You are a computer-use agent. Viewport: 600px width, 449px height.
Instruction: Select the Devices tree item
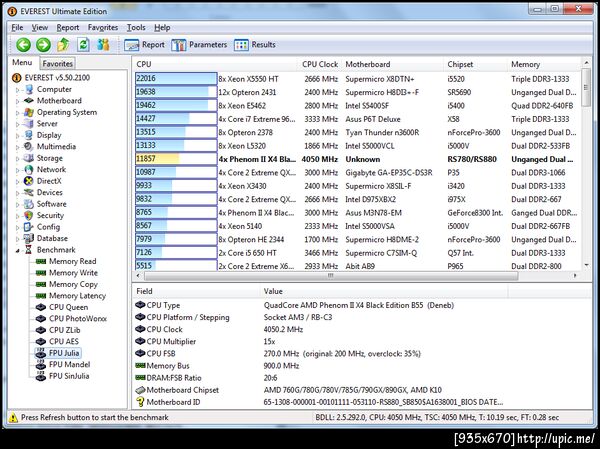point(50,193)
